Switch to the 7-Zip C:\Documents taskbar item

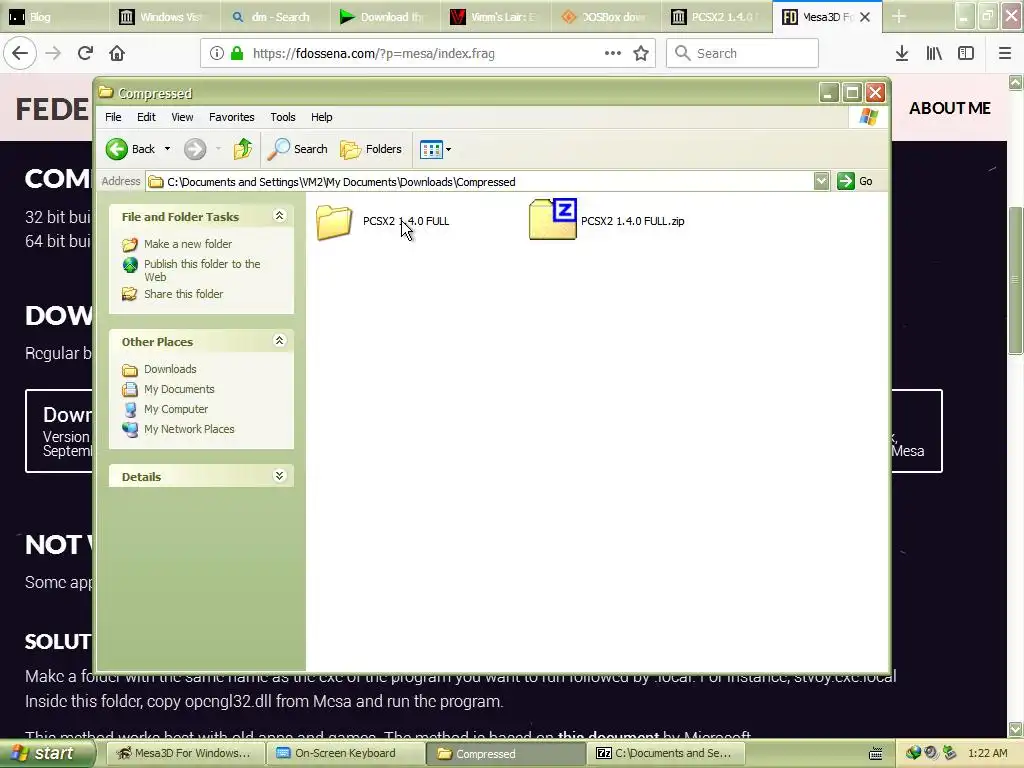tap(664, 754)
